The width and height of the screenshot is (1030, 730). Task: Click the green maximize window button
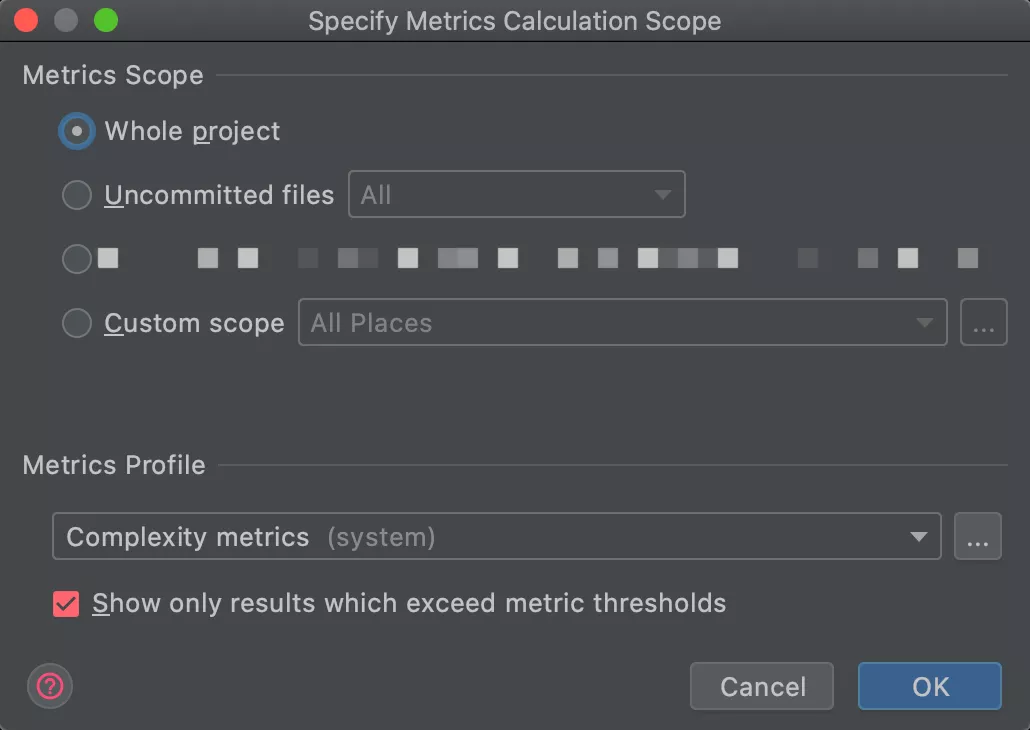click(105, 21)
